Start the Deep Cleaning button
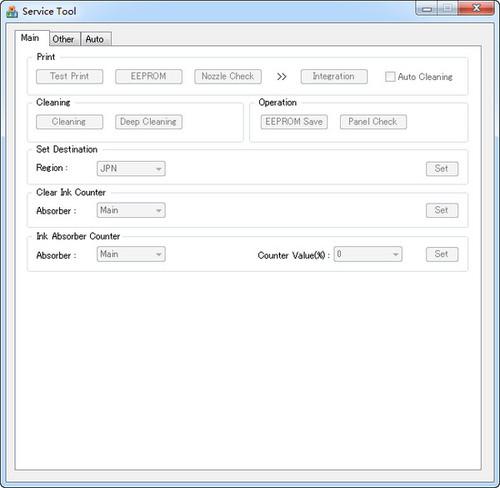The width and height of the screenshot is (500, 488). 149,122
